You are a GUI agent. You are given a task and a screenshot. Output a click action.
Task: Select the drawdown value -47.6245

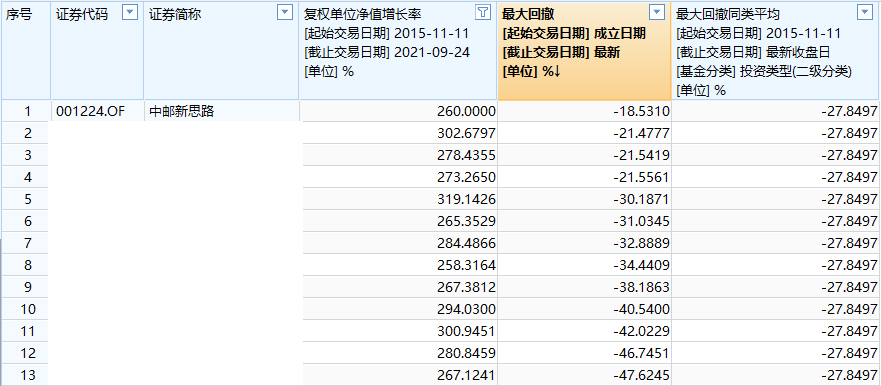642,375
